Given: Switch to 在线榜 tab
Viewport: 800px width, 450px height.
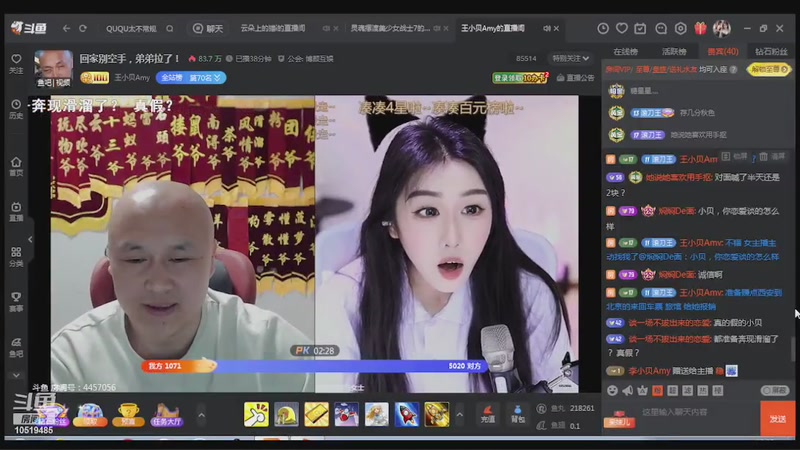Looking at the screenshot, I should pos(626,52).
